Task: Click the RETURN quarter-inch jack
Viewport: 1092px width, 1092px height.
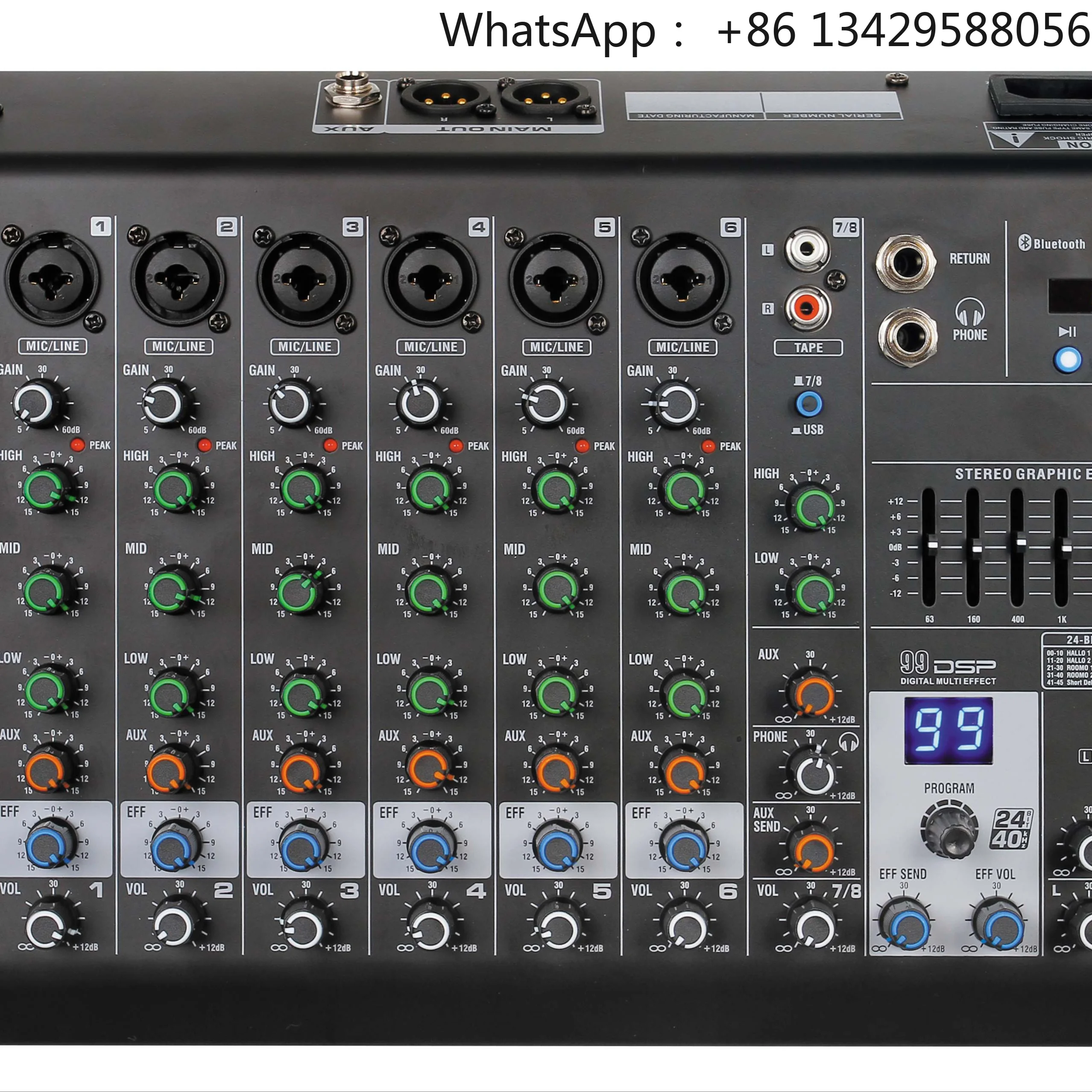Action: click(x=905, y=264)
